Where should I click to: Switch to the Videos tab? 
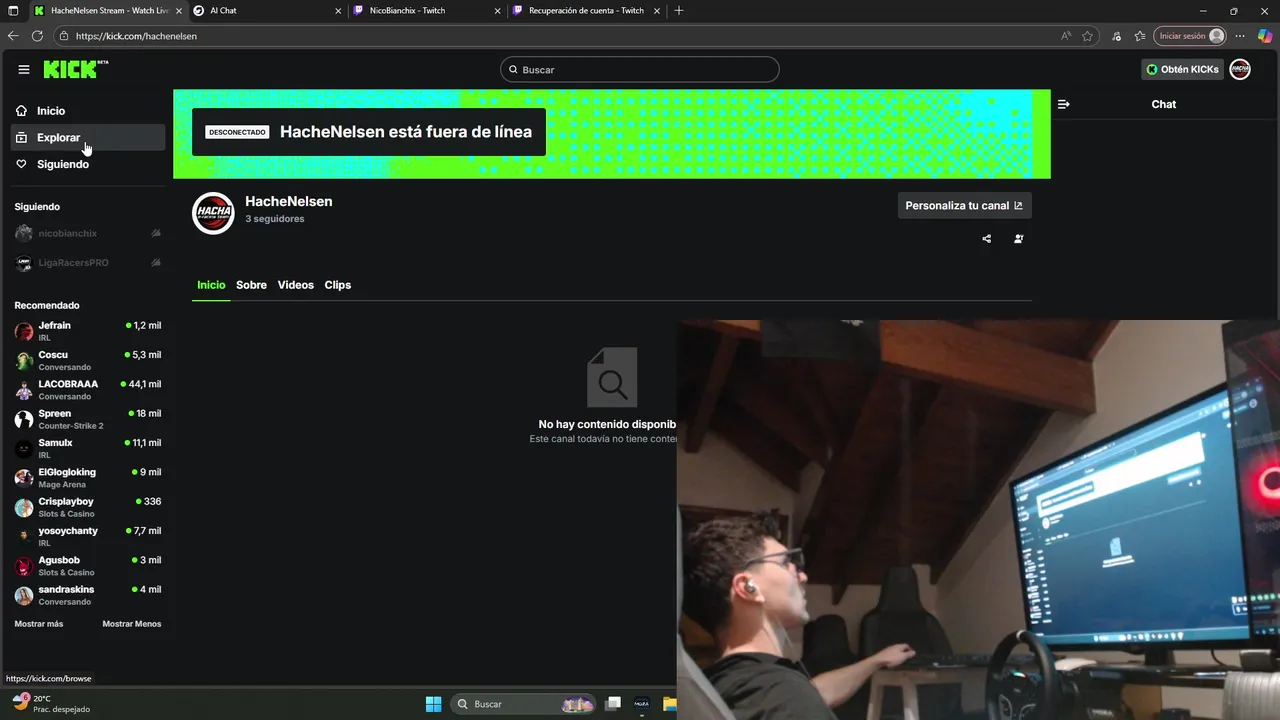295,285
